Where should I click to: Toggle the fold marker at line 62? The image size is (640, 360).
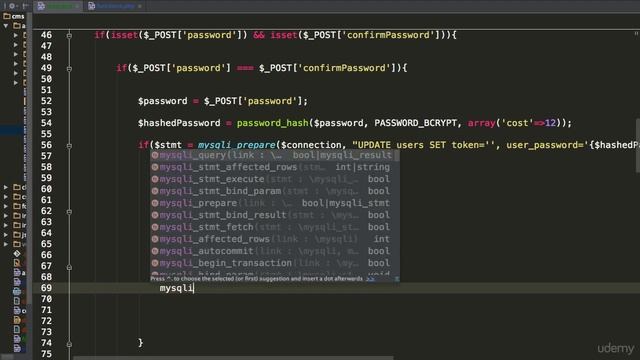coord(69,211)
